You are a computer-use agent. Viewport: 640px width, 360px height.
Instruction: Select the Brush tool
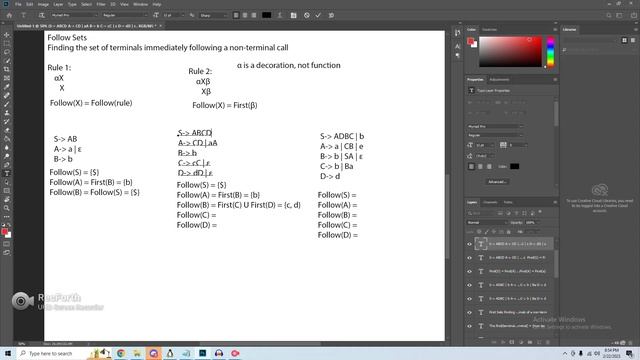tap(7, 104)
